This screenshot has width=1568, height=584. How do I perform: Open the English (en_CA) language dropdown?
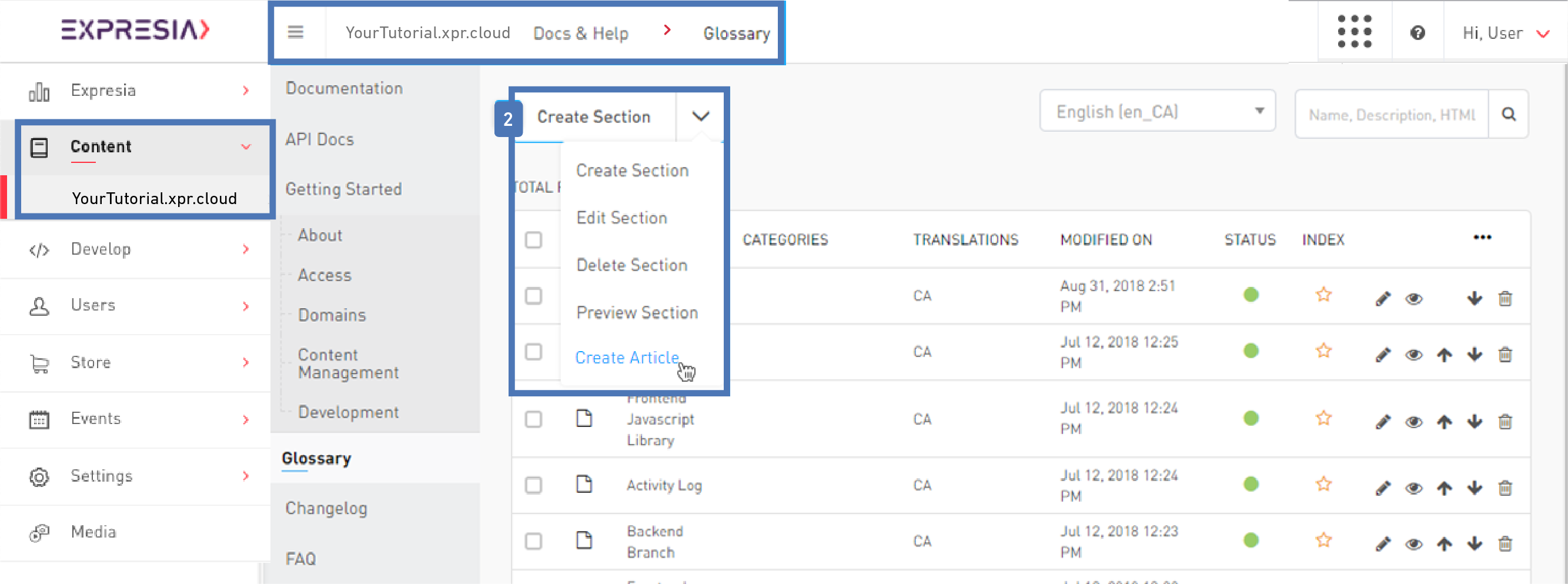tap(1157, 111)
